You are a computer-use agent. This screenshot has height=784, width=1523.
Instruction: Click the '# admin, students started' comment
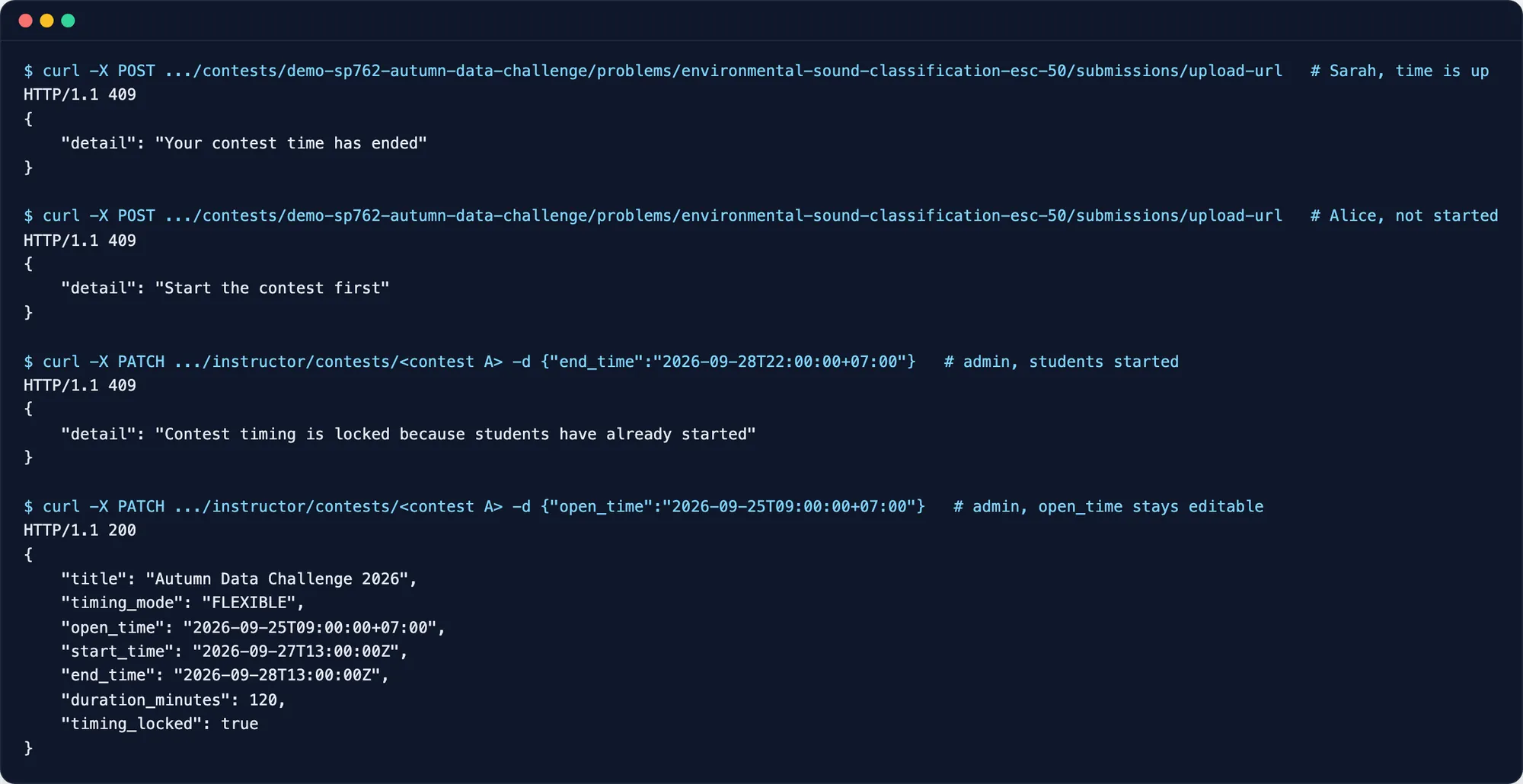1061,362
